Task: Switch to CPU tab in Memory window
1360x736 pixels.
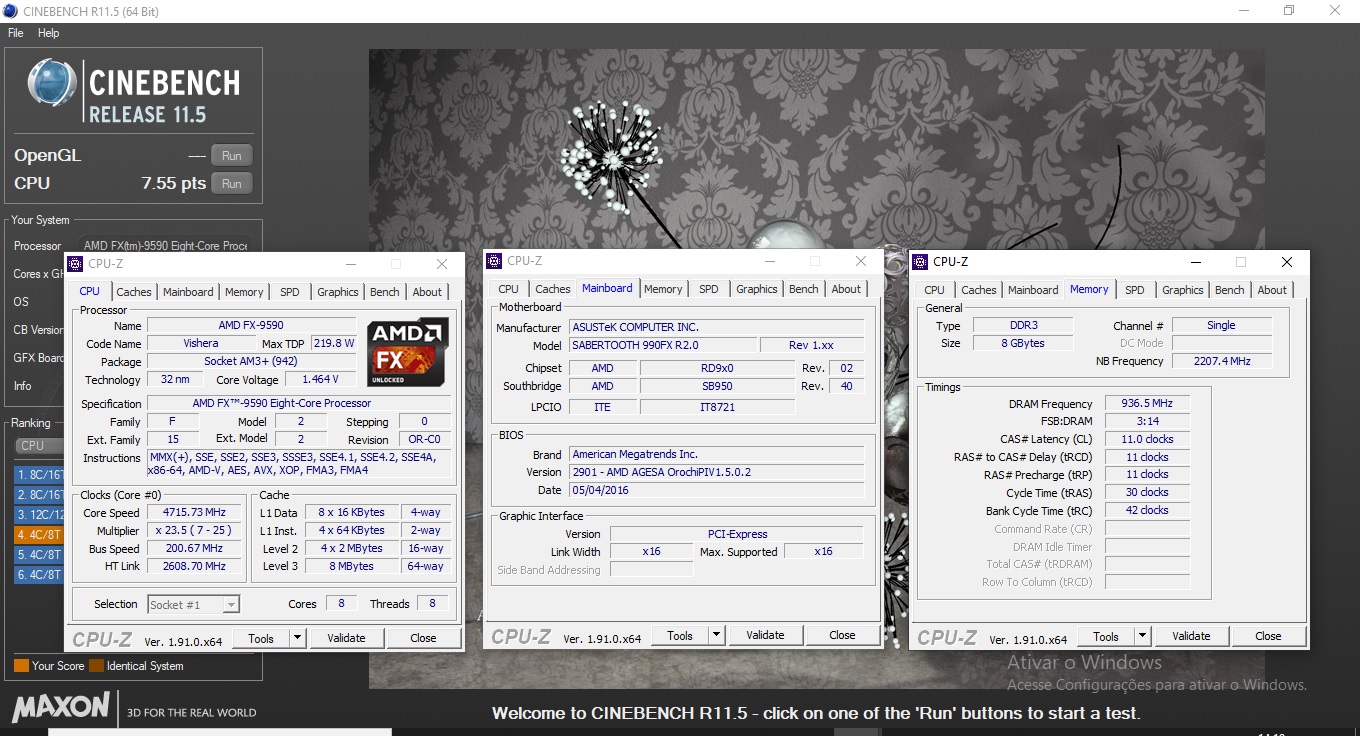Action: click(934, 290)
